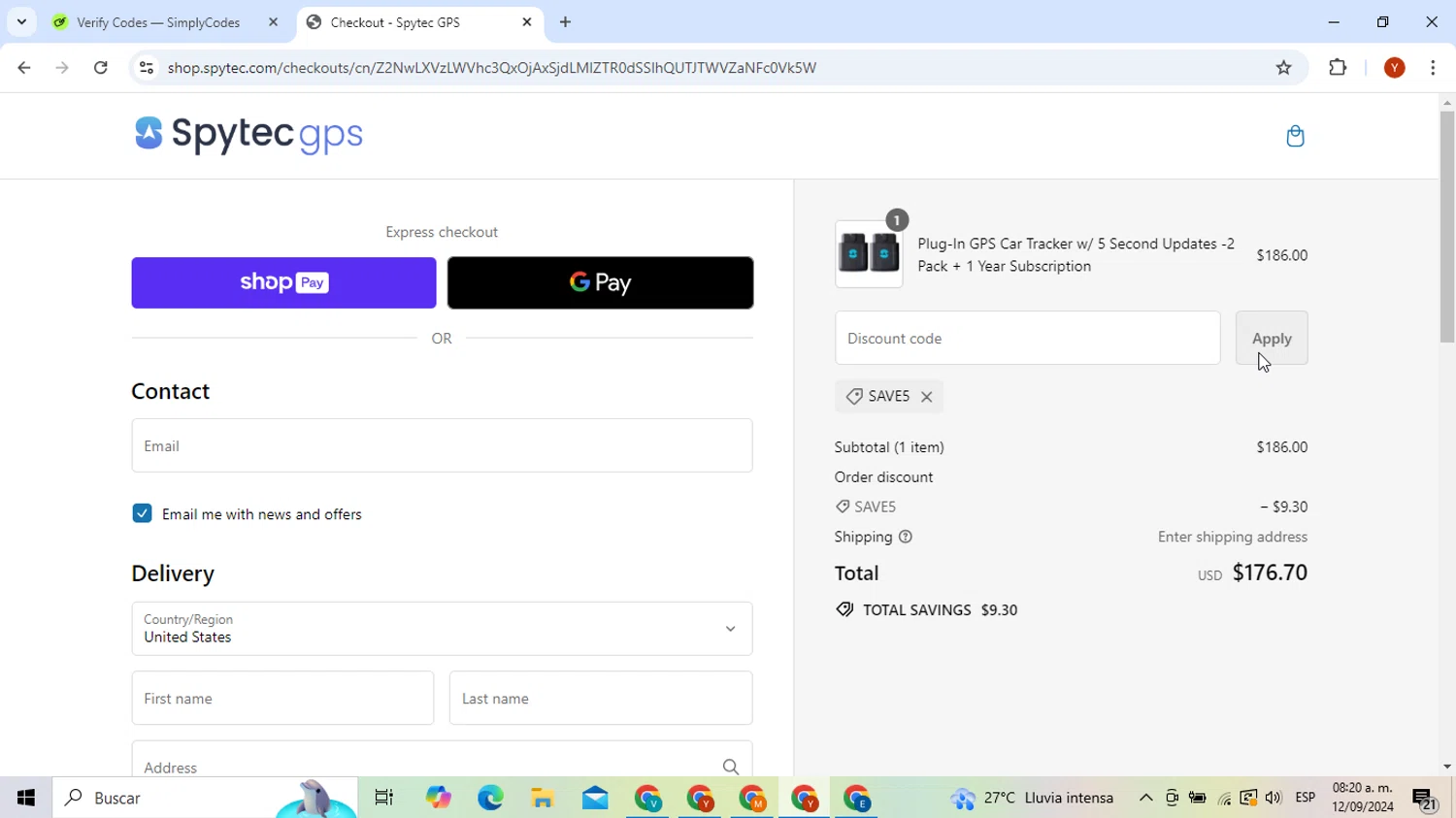
Task: Show hidden system tray icons
Action: tap(1145, 798)
